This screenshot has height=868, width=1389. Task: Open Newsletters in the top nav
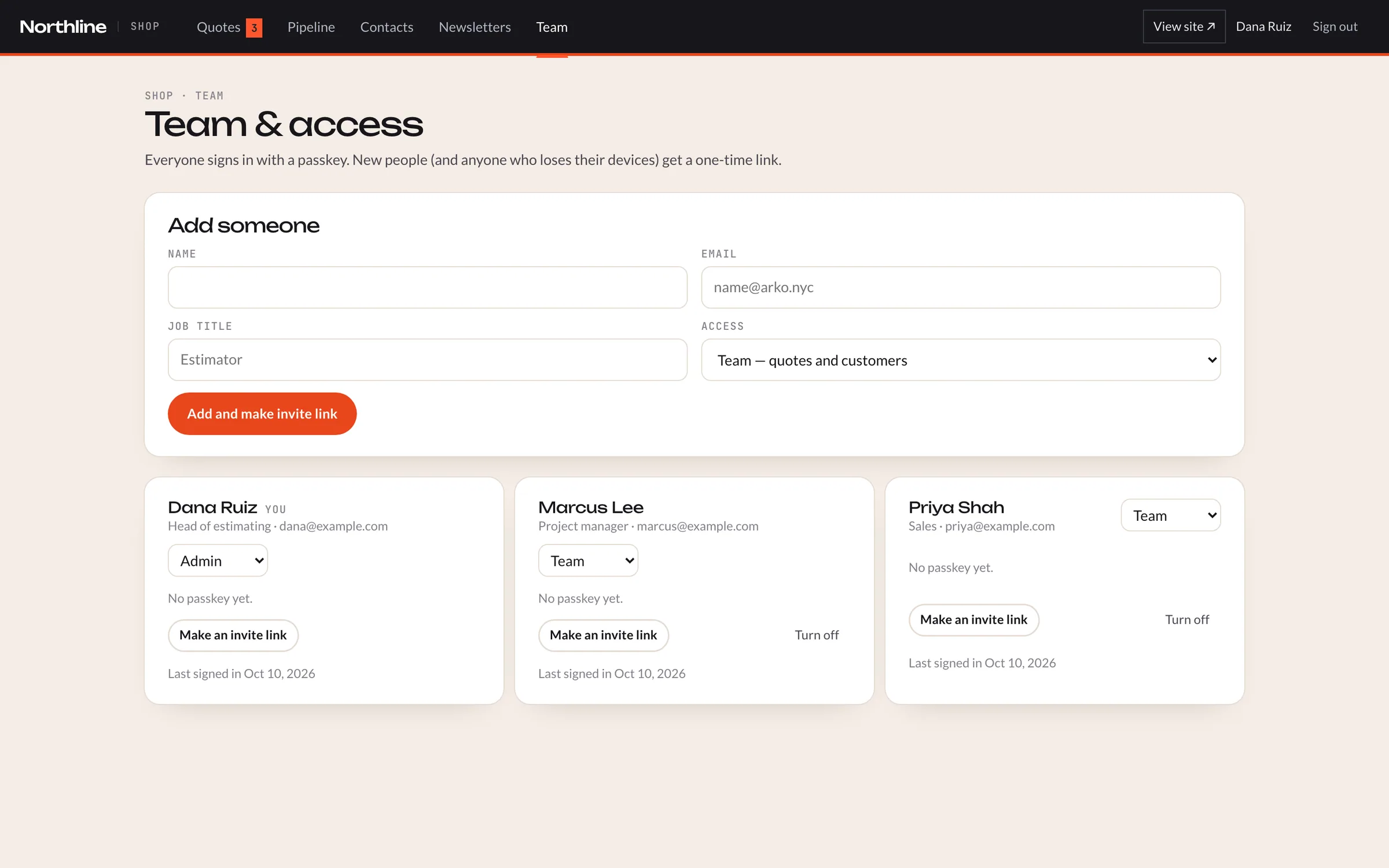click(475, 27)
